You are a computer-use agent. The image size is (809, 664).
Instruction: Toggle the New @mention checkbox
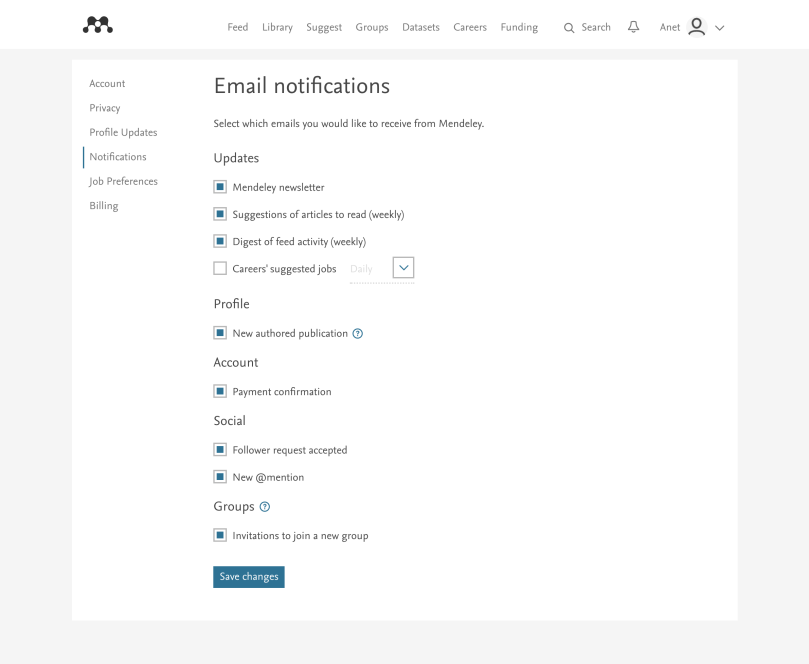[220, 477]
